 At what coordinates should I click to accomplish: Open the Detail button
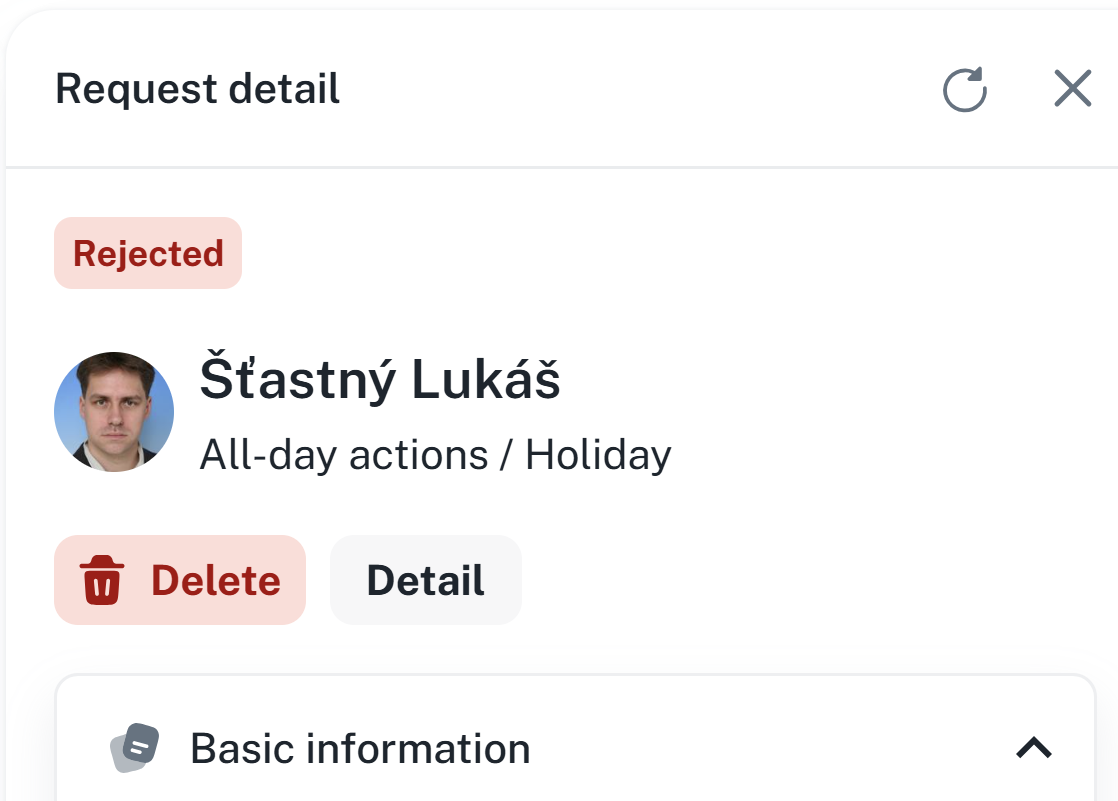pos(425,580)
